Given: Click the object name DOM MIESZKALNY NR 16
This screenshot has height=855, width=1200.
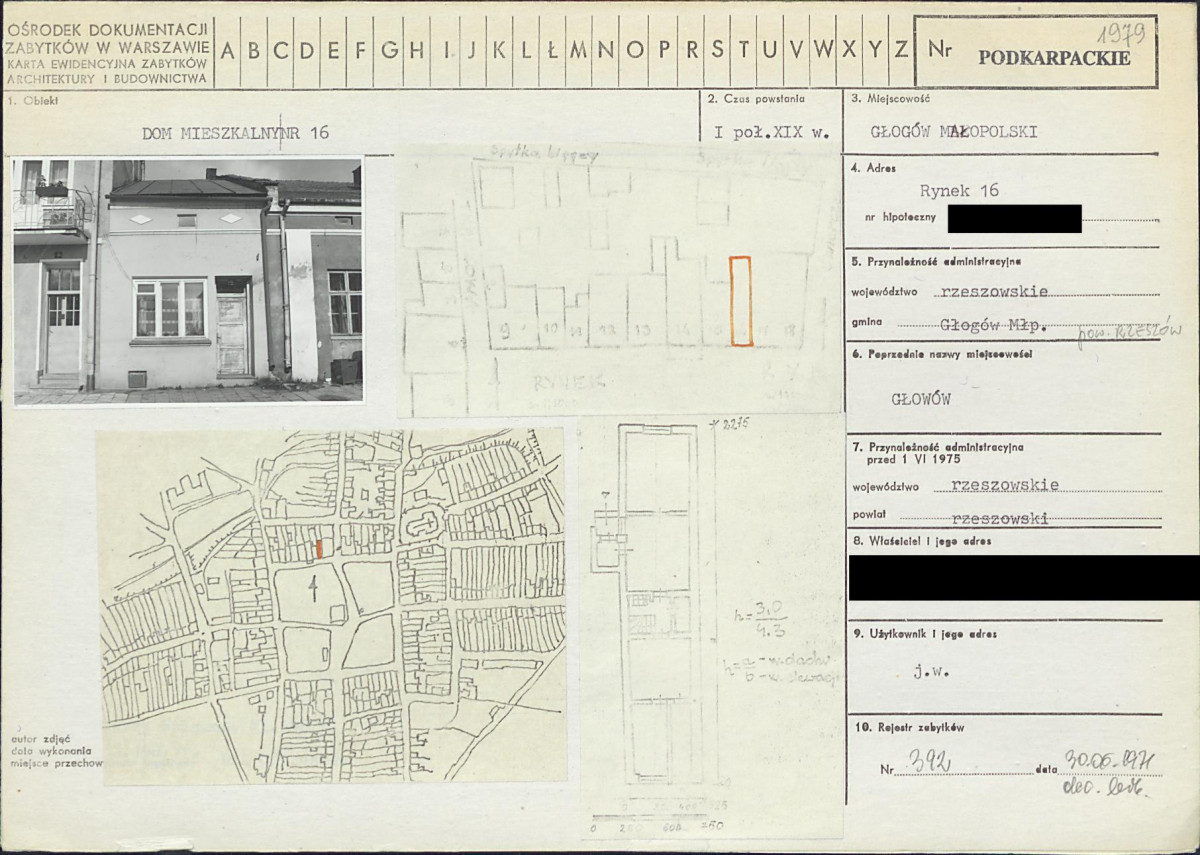Looking at the screenshot, I should click(235, 132).
